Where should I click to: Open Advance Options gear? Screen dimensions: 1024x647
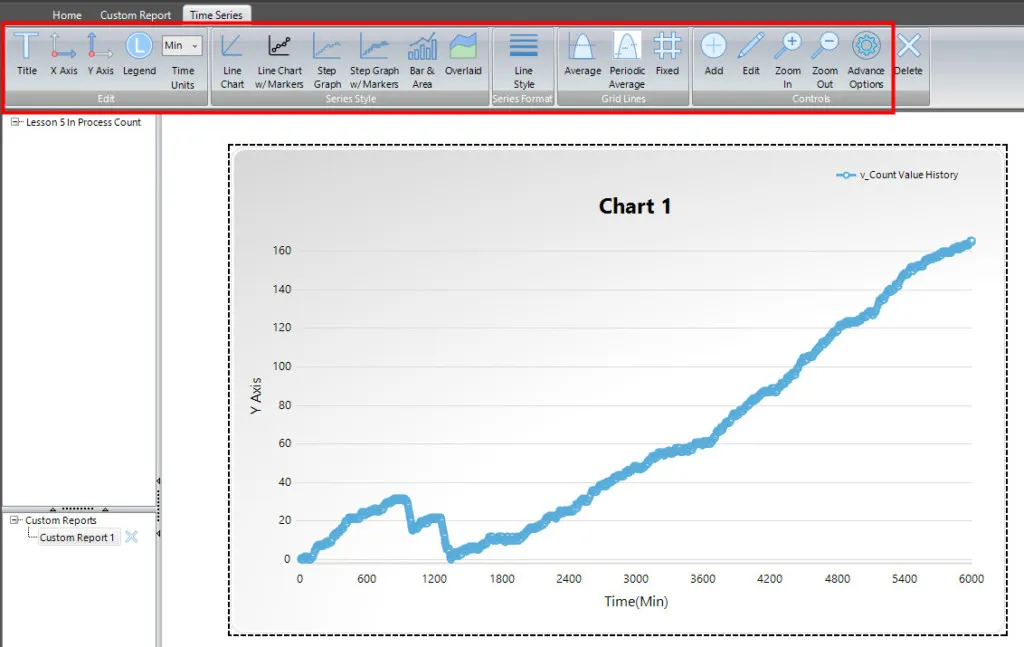(x=866, y=61)
